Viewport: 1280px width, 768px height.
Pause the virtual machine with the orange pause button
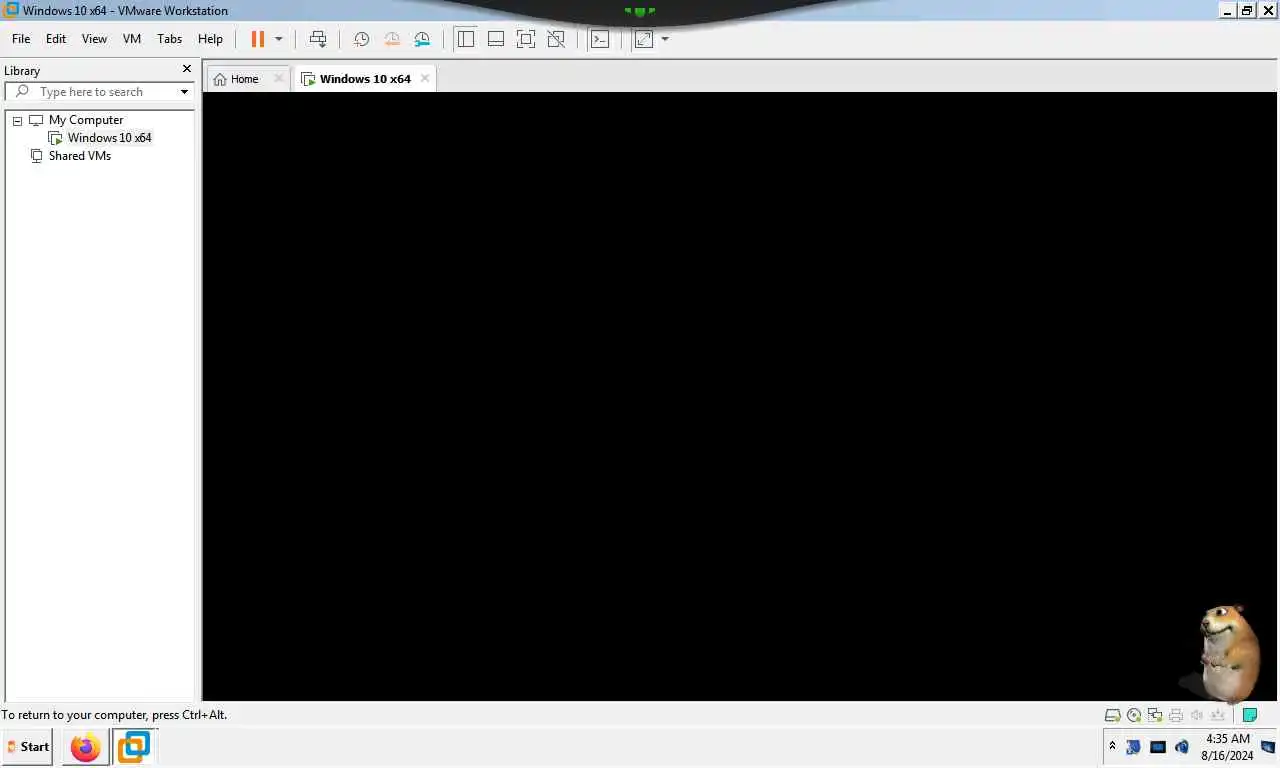coord(257,39)
